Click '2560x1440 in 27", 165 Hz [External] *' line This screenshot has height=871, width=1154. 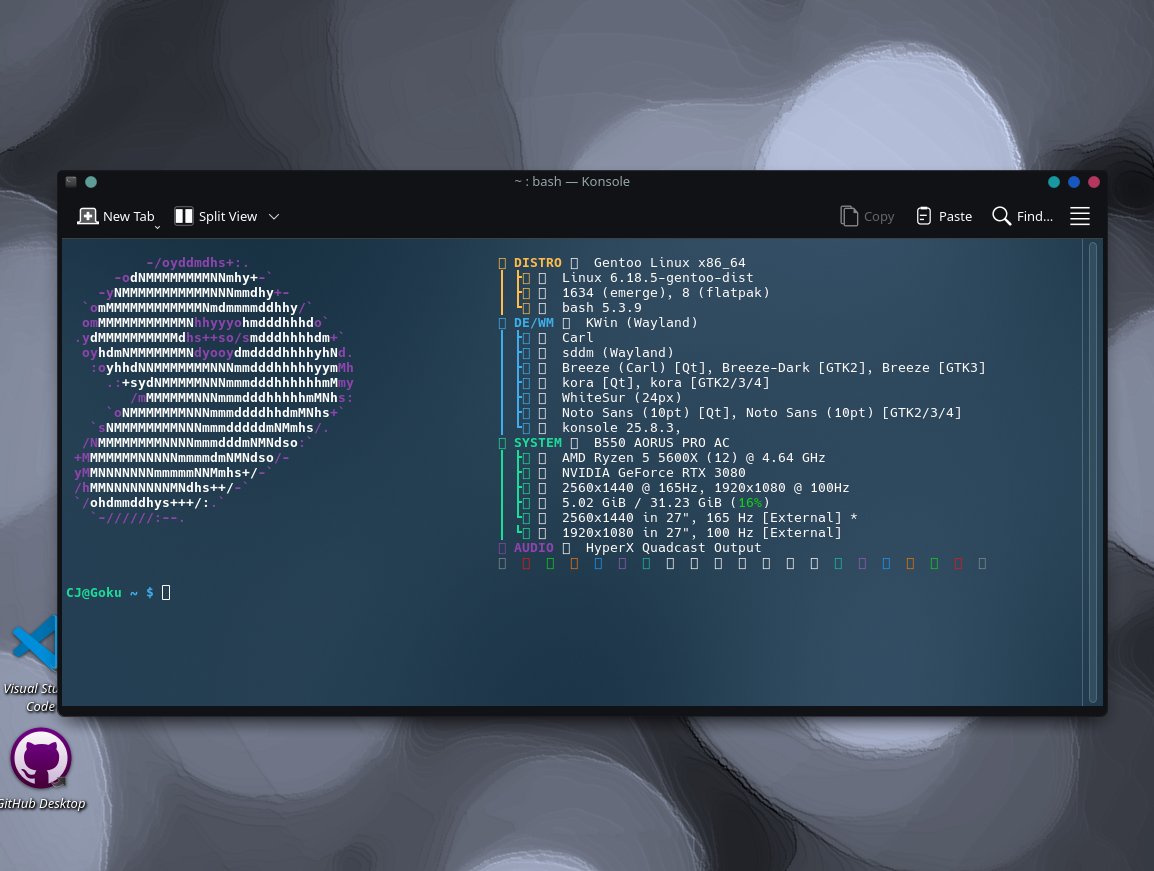pyautogui.click(x=709, y=518)
